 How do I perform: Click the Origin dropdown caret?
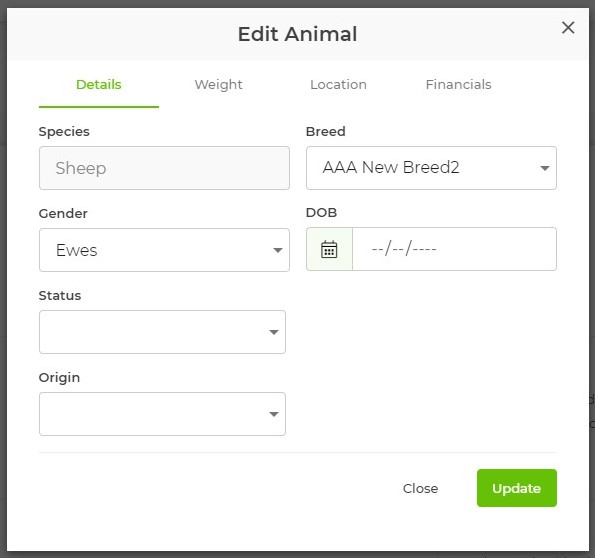tap(274, 414)
